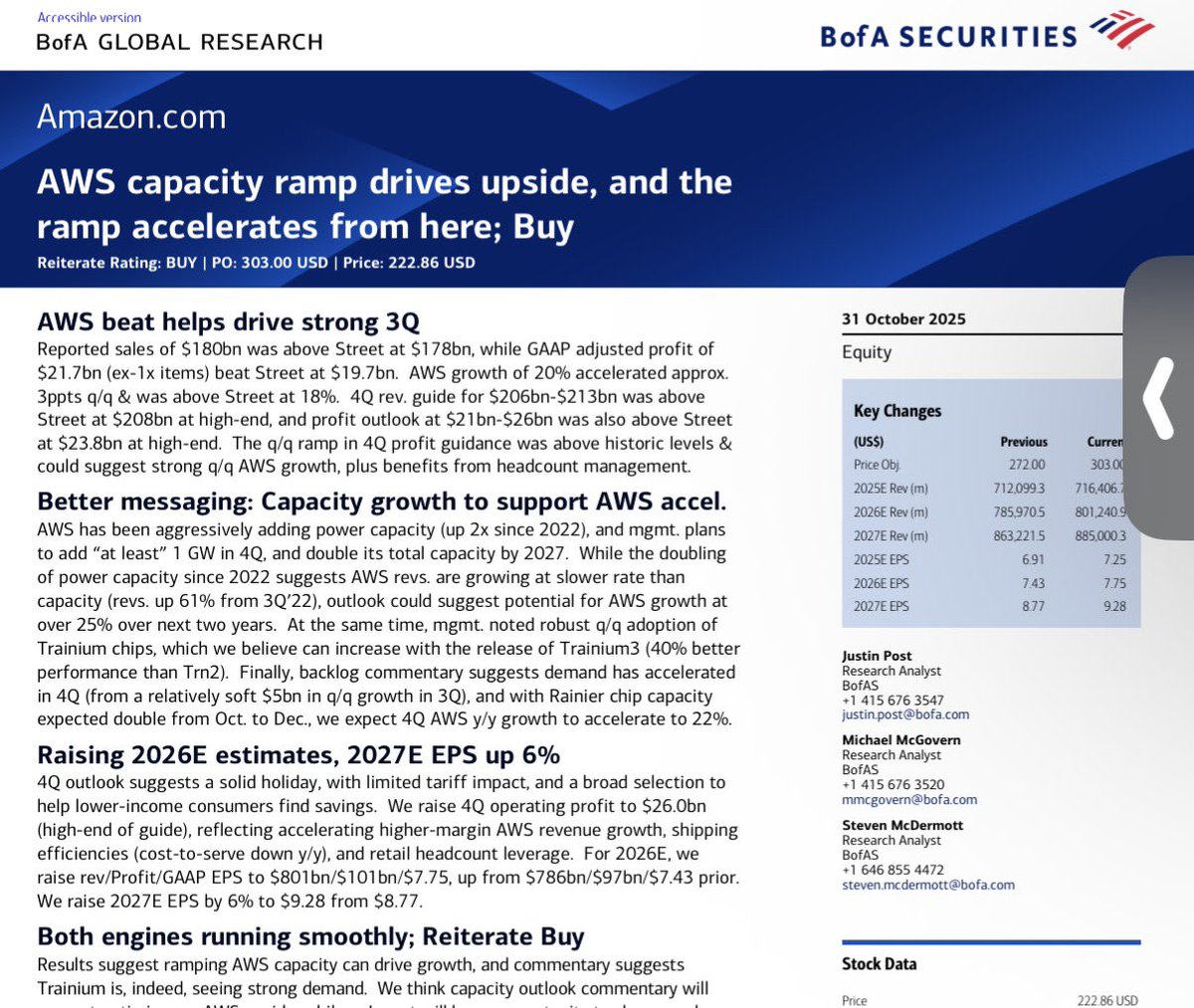Select the 2025E EPS row label
Viewport: 1194px width, 1008px height.
point(882,559)
